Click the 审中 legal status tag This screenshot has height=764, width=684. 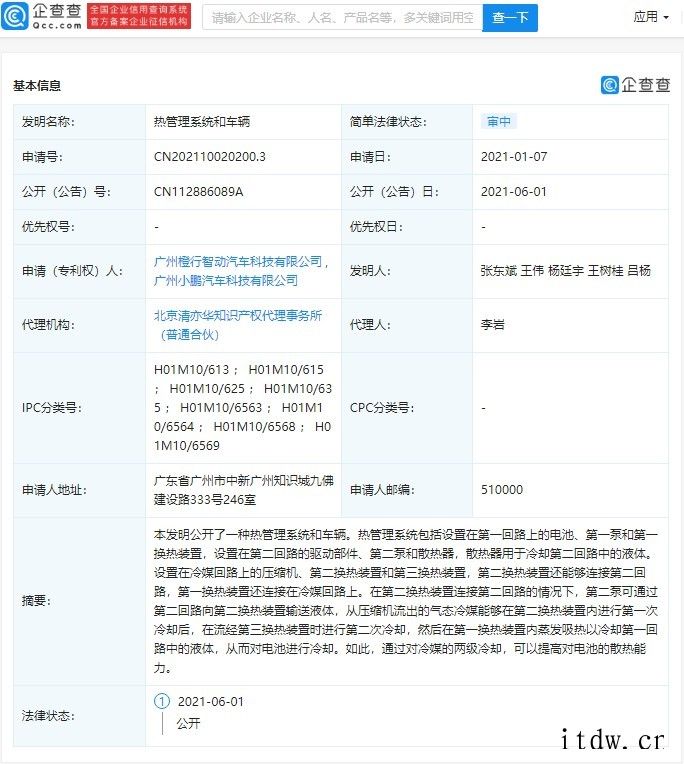(x=498, y=121)
